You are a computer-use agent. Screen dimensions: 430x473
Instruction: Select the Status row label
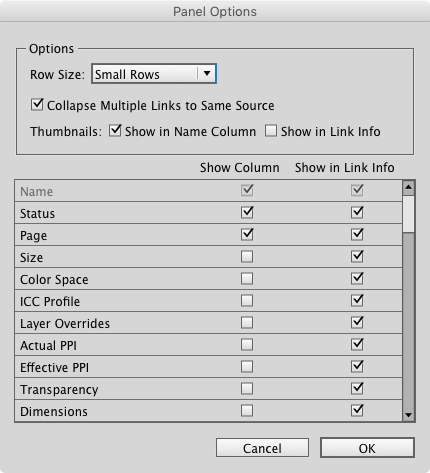pos(37,213)
